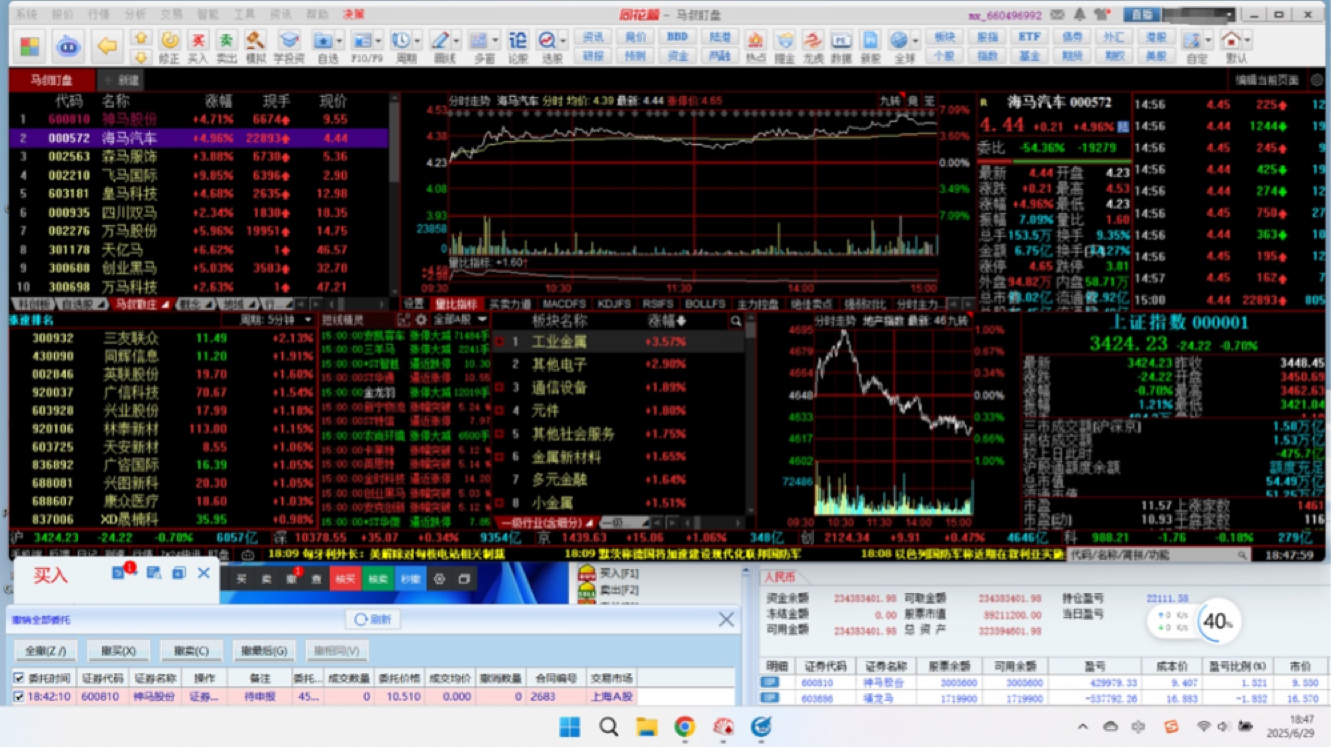Open Windows Start menu
Viewport: 1331px width, 747px height.
570,726
